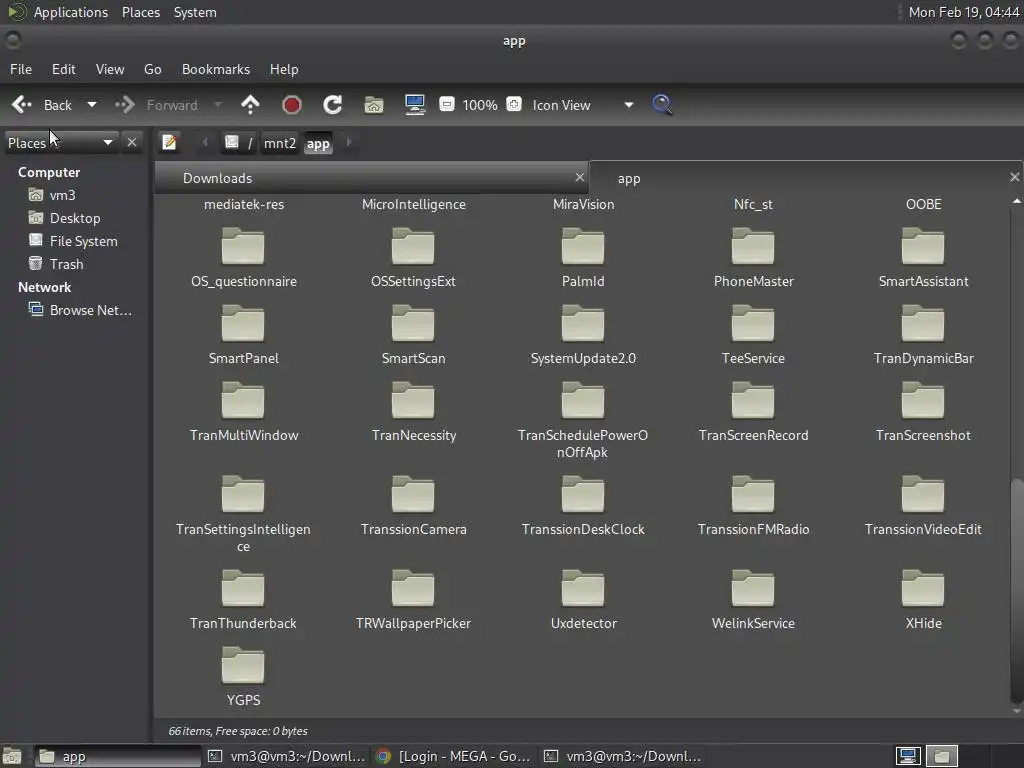1024x768 pixels.
Task: Open the Icon View mode dropdown
Action: coord(583,105)
